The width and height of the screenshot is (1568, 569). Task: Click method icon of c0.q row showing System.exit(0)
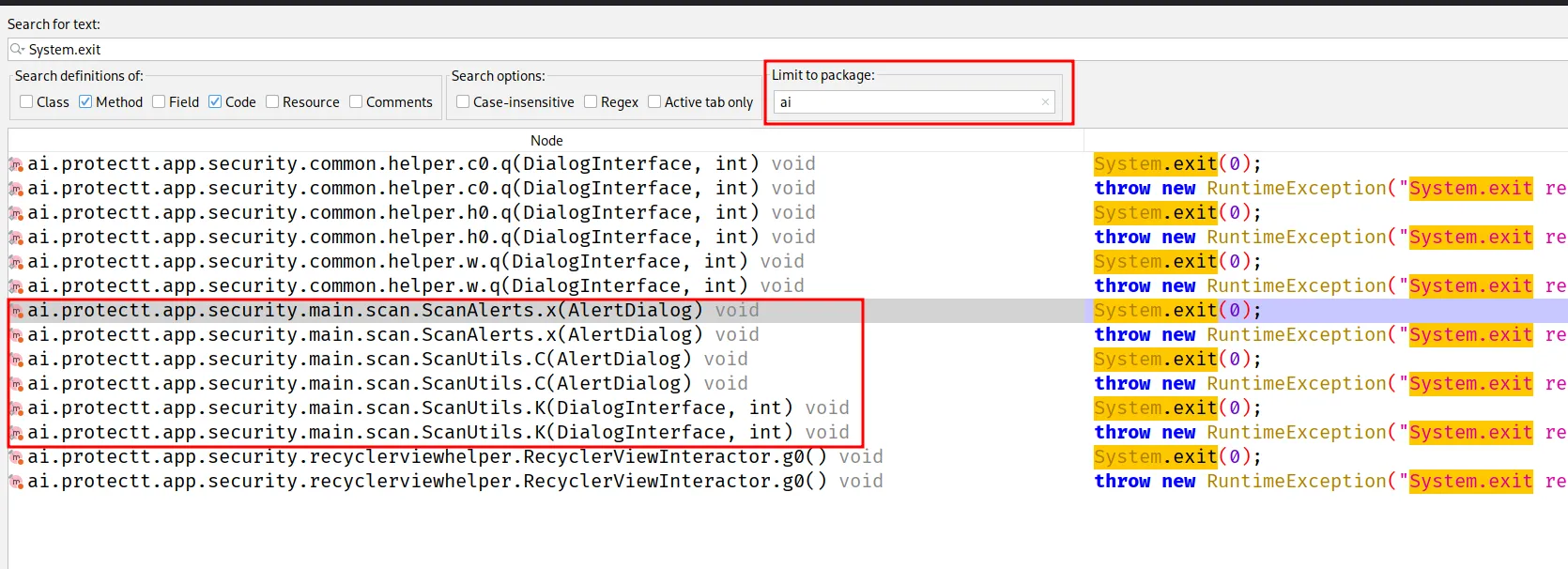coord(16,164)
